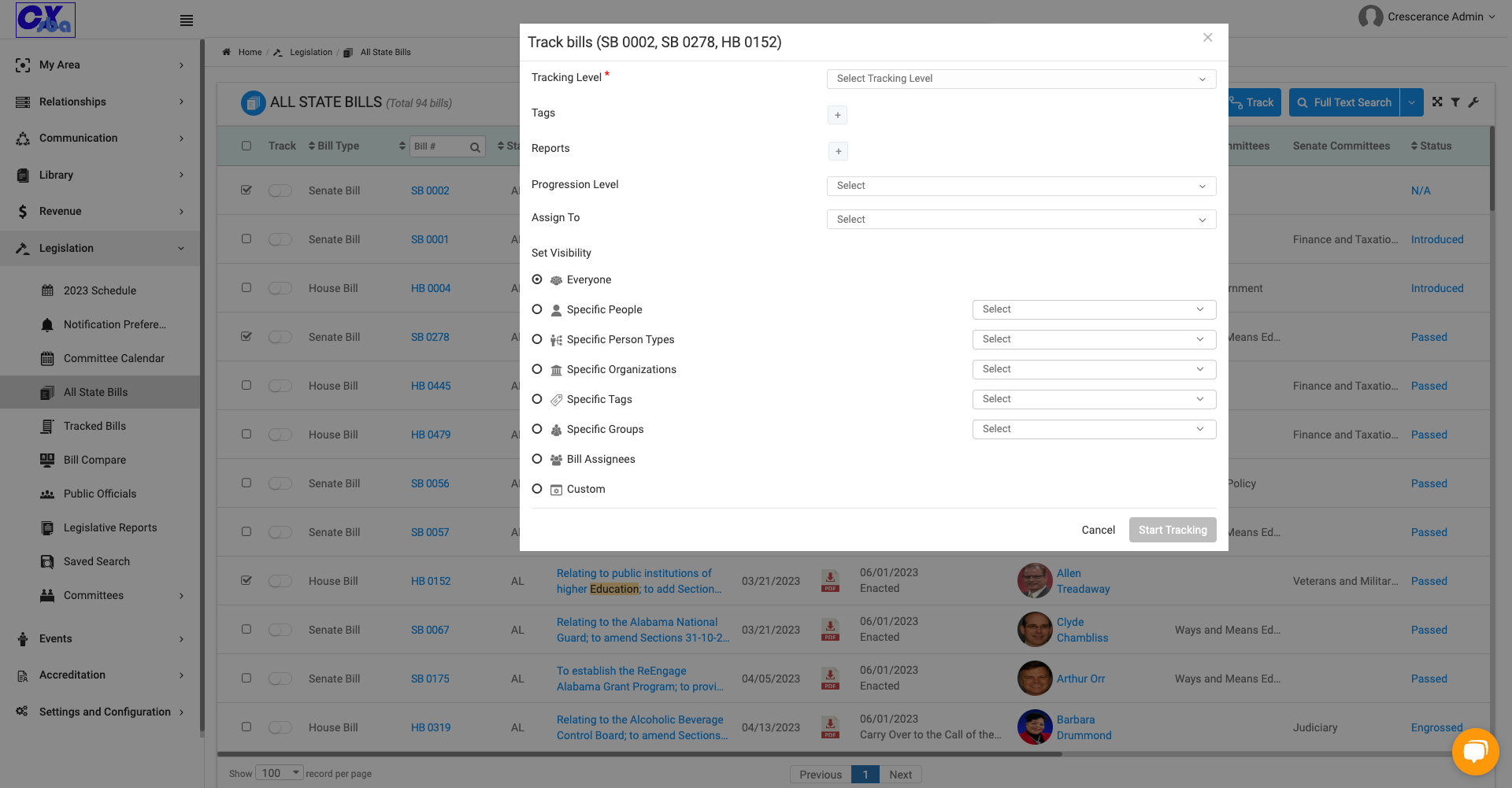Download the PDF for HB 0152

coord(830,581)
